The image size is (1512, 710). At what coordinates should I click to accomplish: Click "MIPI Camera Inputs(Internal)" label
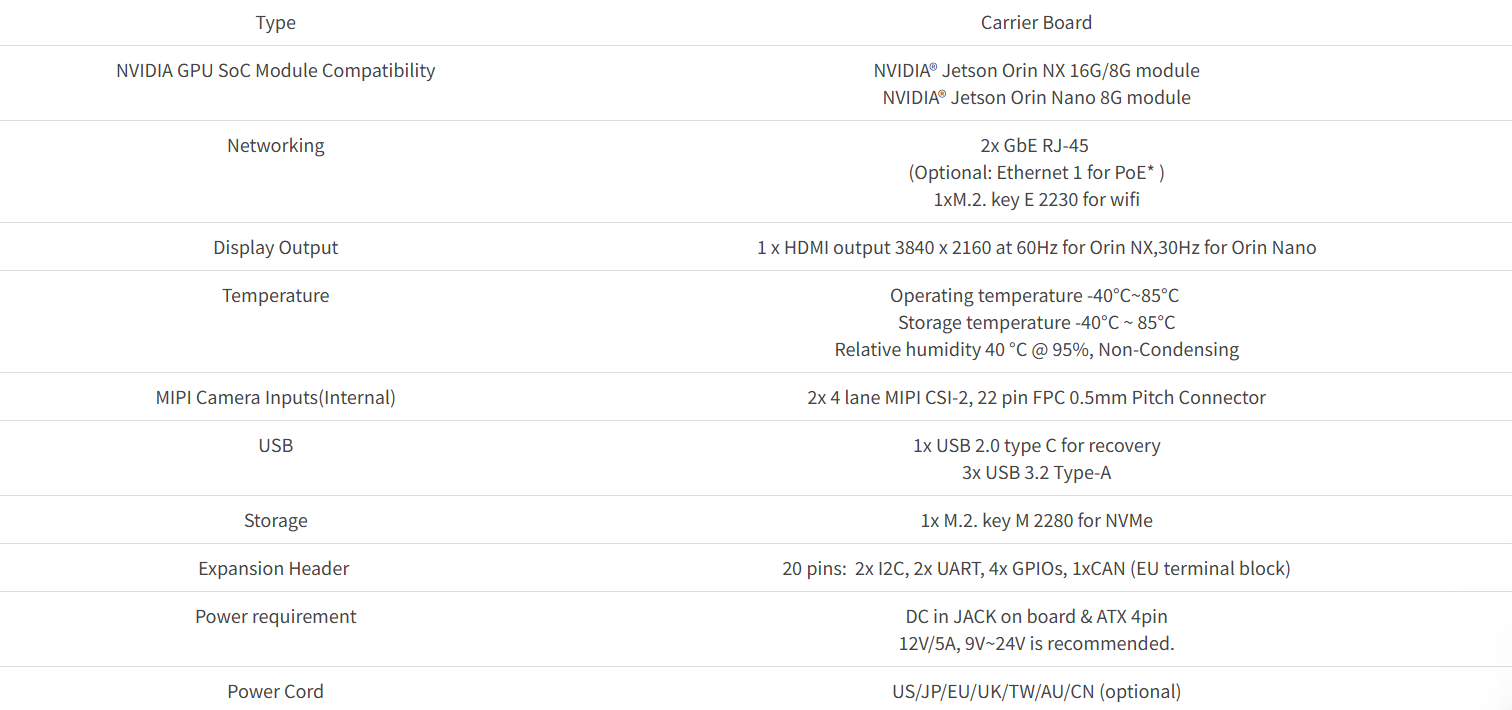(x=275, y=398)
